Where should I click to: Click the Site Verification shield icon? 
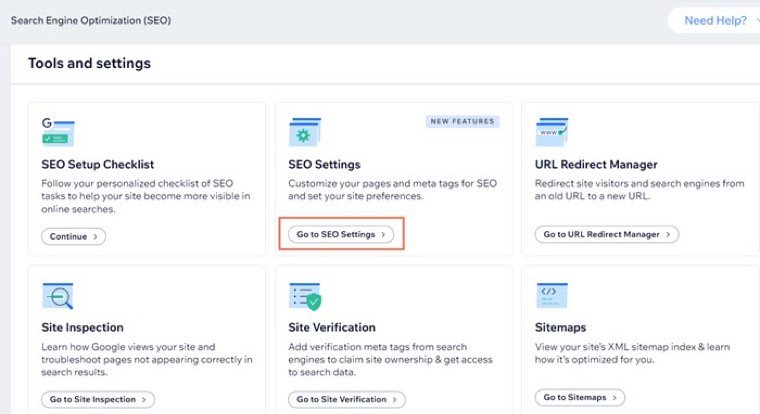(305, 296)
